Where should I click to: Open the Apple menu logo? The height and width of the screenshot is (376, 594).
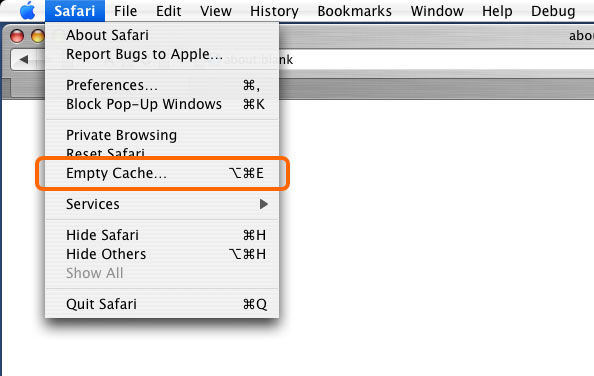pyautogui.click(x=28, y=11)
